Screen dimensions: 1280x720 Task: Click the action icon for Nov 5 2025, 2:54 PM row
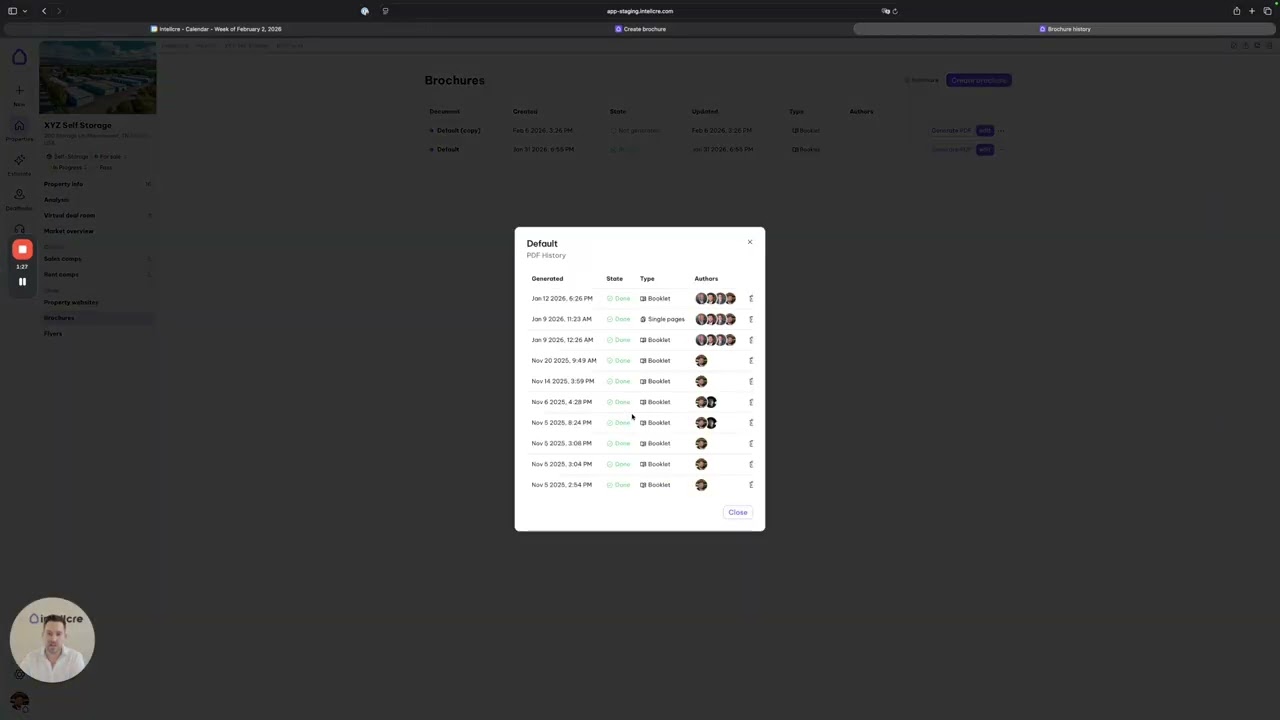click(751, 485)
